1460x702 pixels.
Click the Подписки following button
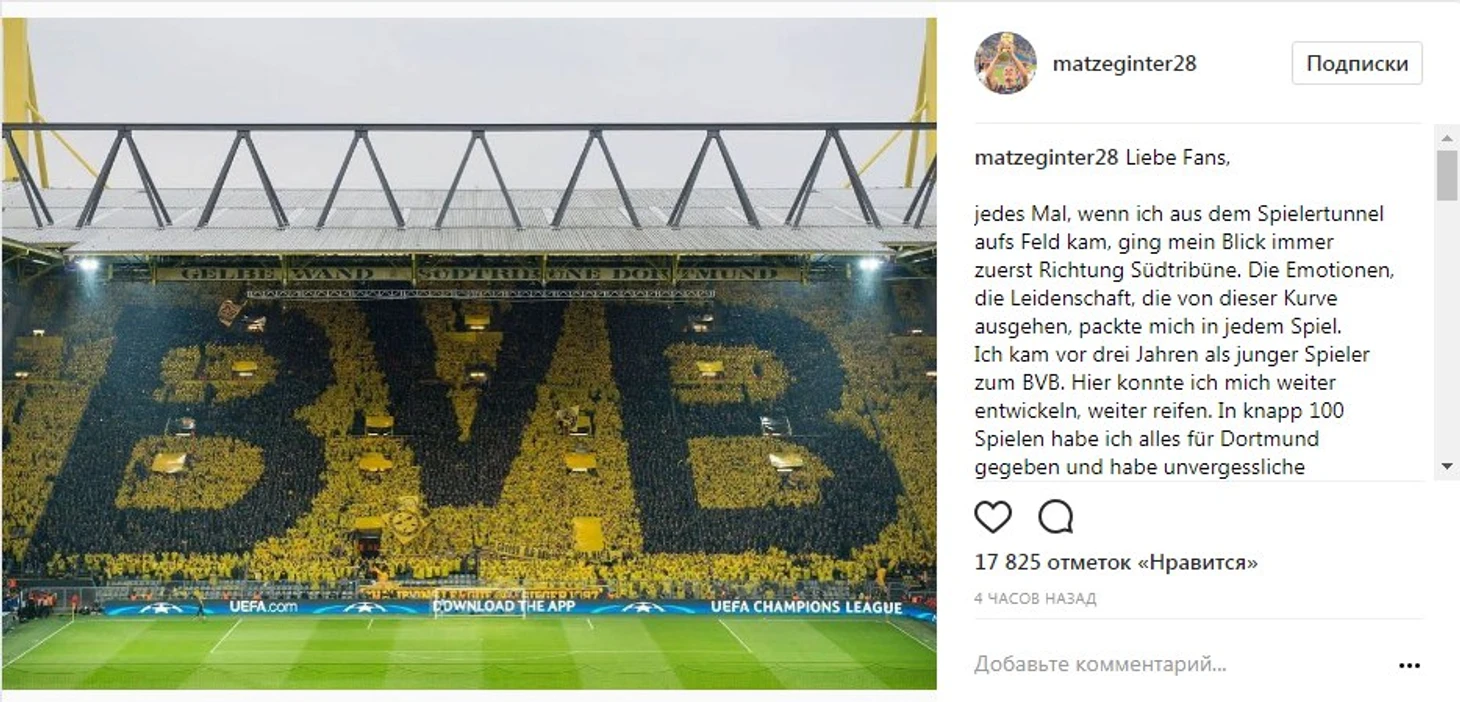click(1356, 63)
